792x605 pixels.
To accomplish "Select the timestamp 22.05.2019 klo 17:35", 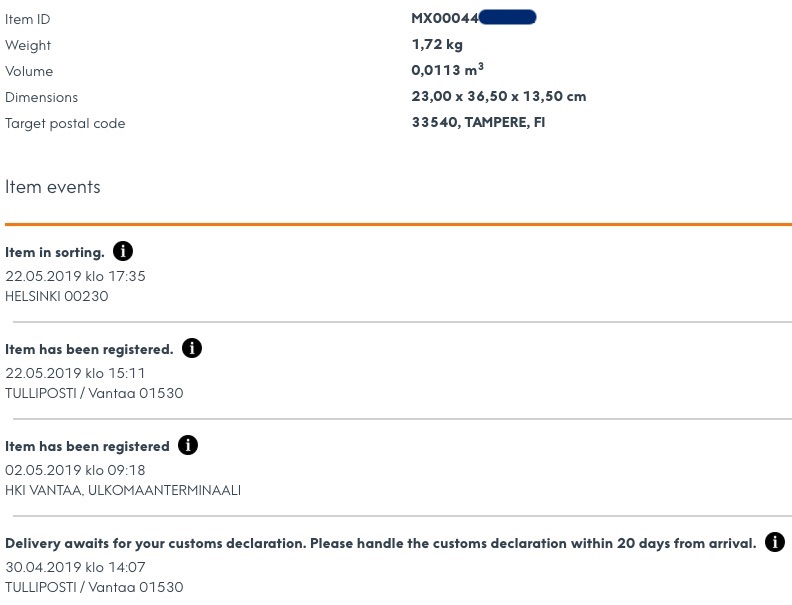I will 75,276.
